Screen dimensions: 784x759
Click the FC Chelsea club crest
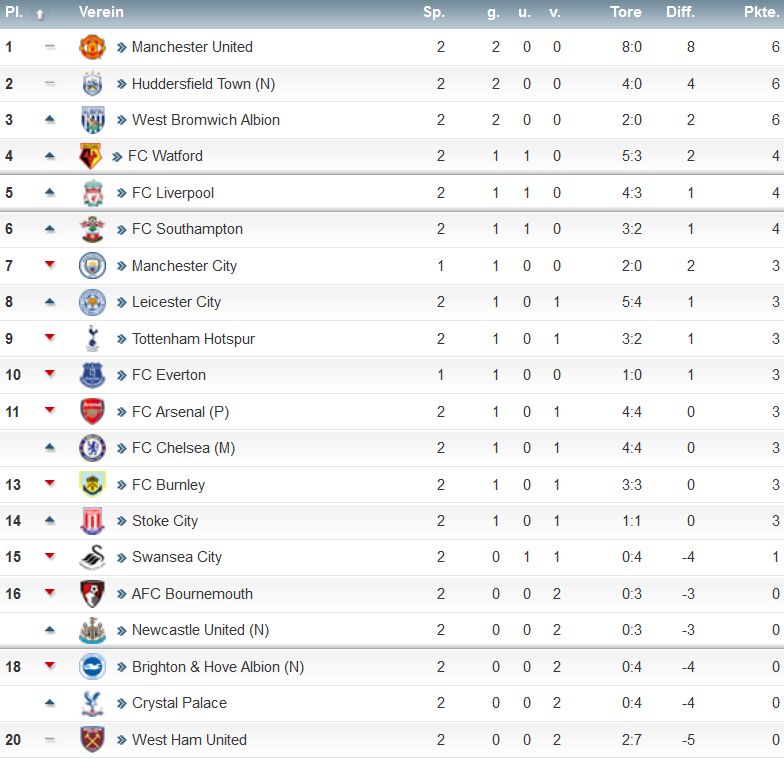coord(92,448)
